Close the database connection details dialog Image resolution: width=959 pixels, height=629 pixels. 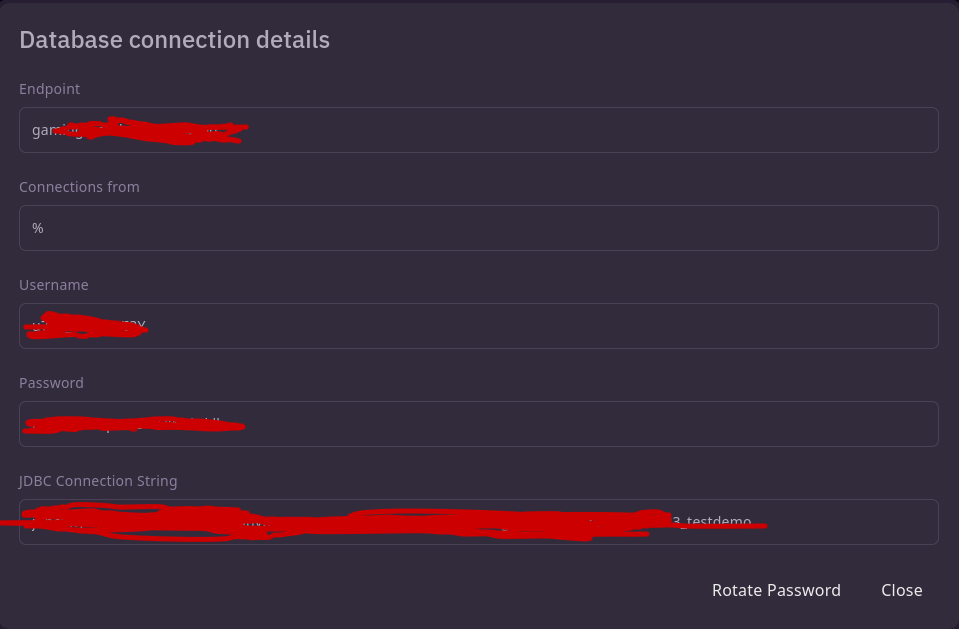pyautogui.click(x=901, y=590)
